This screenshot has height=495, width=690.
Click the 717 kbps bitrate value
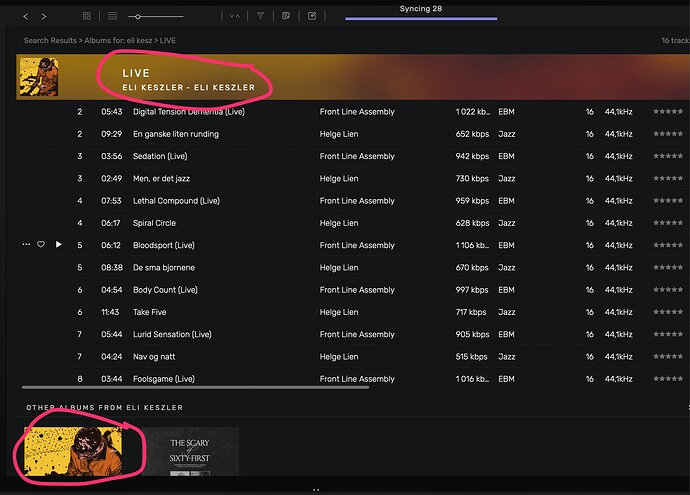click(x=471, y=312)
